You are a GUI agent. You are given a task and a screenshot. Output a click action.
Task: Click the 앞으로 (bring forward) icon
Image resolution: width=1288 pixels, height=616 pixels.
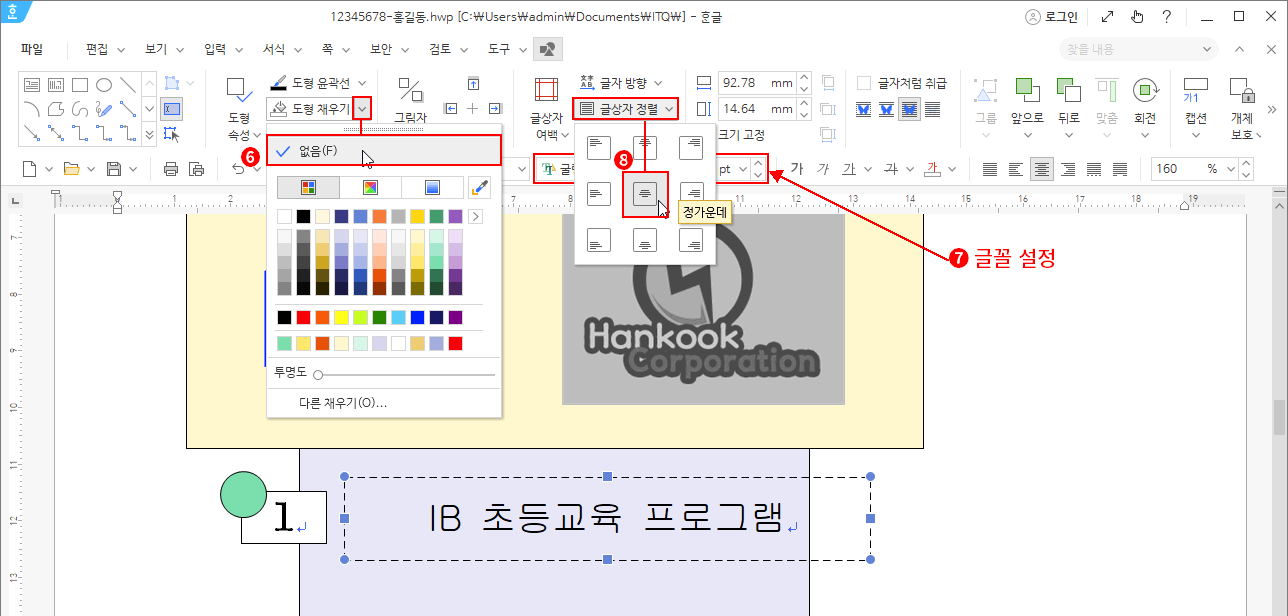(x=1027, y=90)
